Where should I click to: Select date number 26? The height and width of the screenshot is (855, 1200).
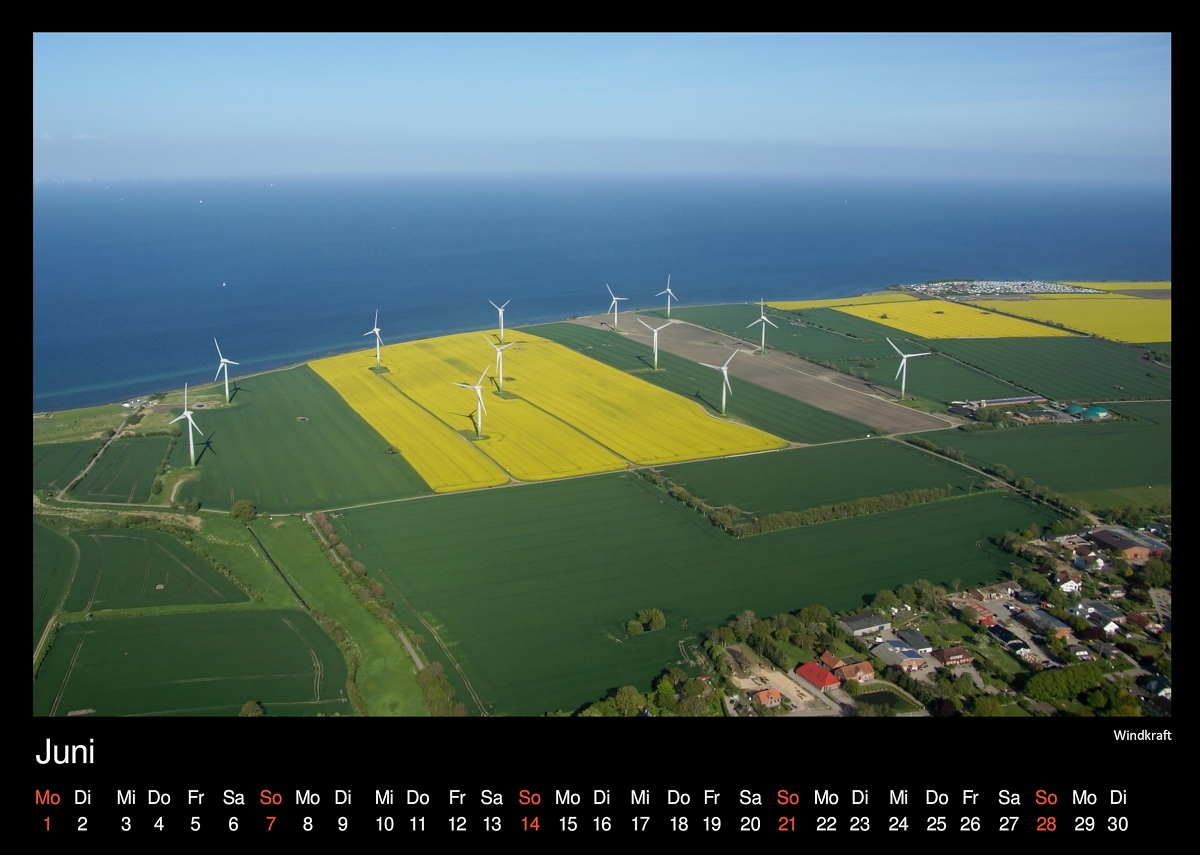click(970, 824)
